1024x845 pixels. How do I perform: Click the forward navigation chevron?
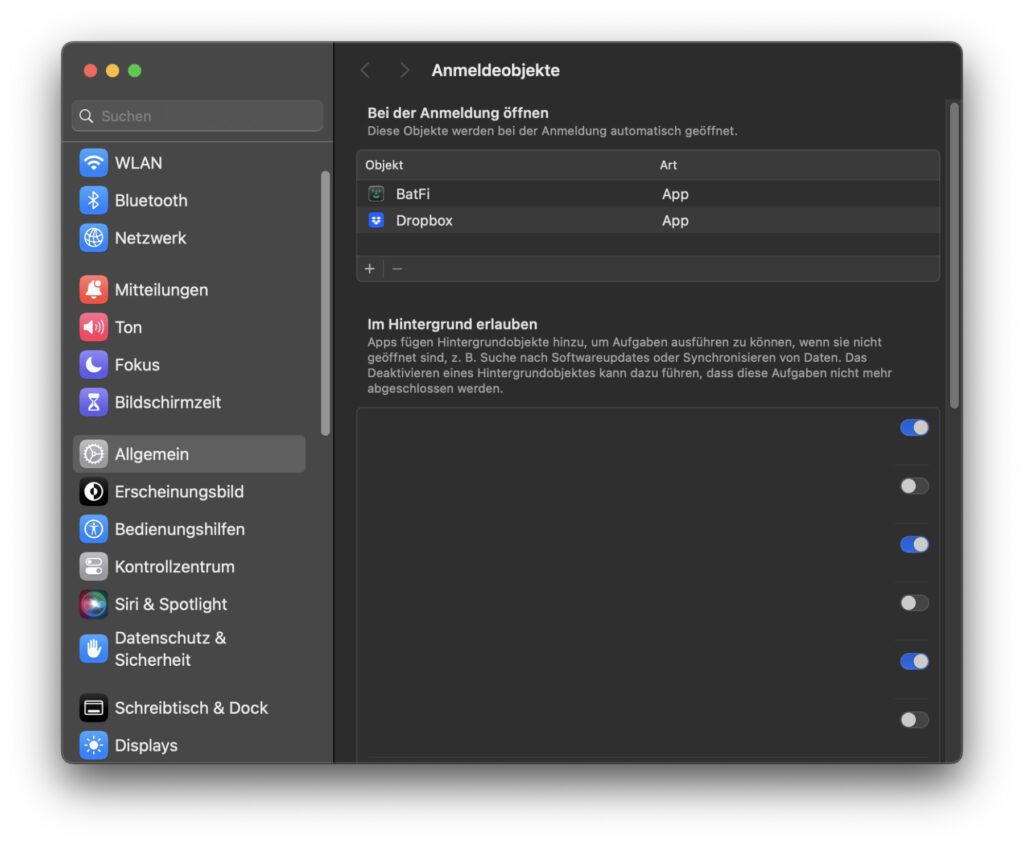tap(404, 70)
